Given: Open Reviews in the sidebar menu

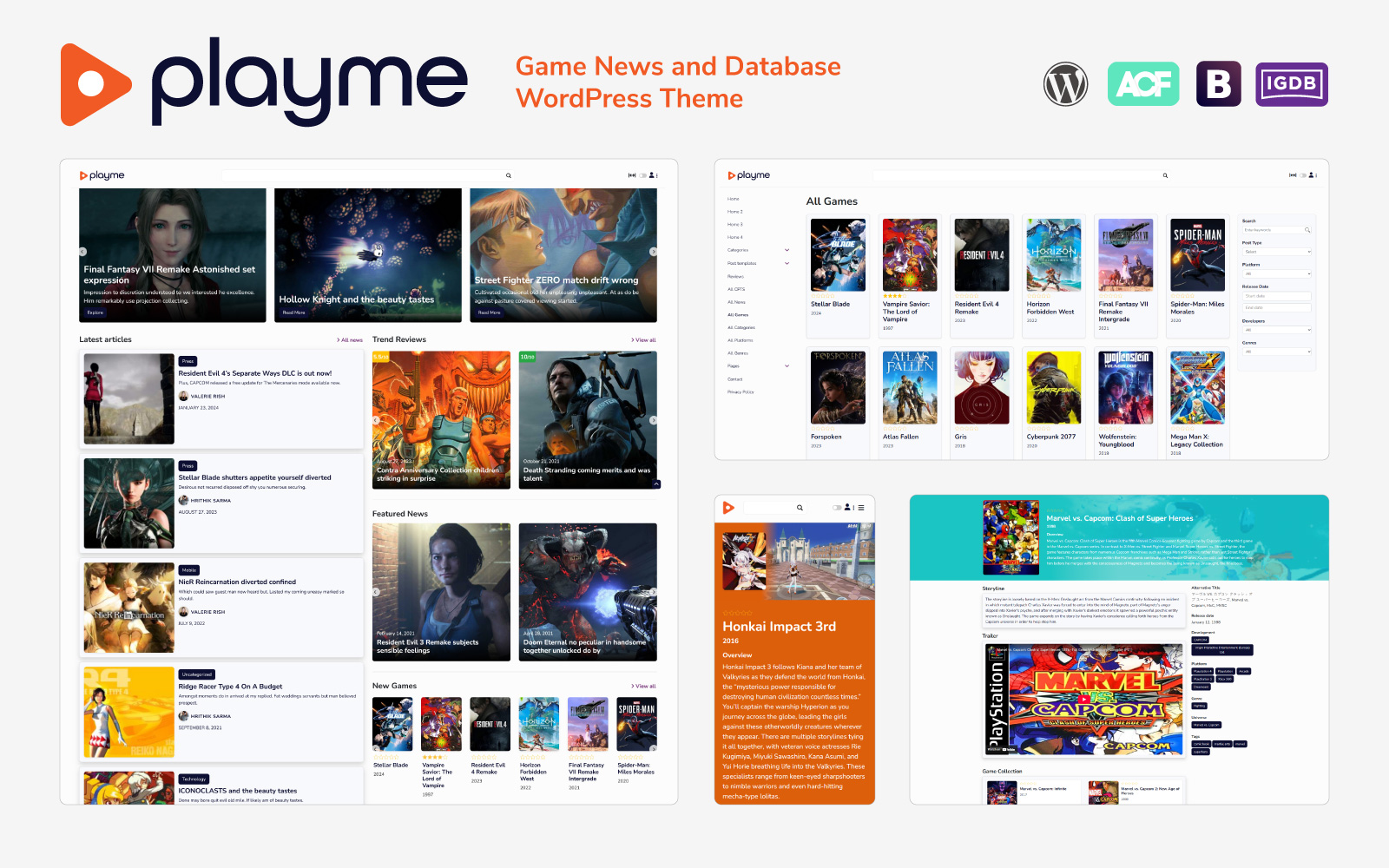Looking at the screenshot, I should coord(735,276).
